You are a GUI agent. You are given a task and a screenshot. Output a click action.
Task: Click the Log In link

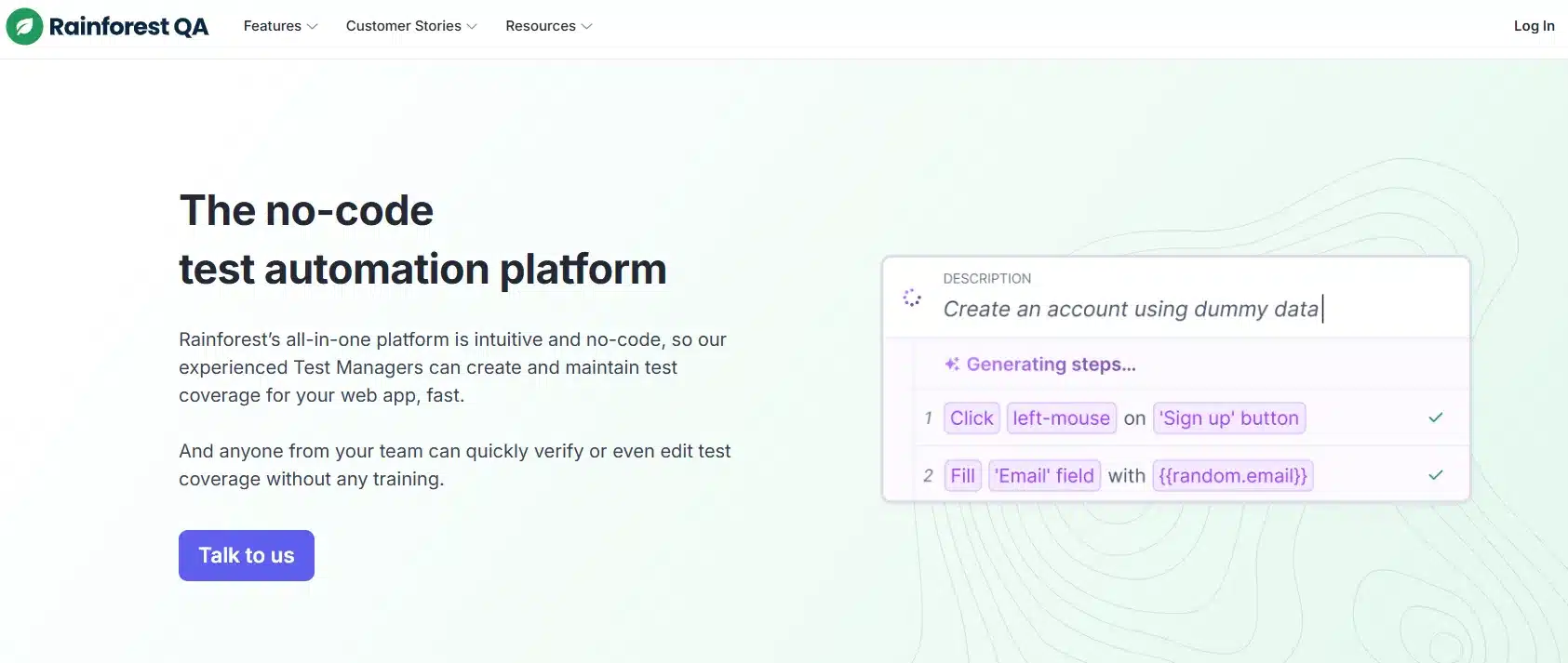(1534, 26)
